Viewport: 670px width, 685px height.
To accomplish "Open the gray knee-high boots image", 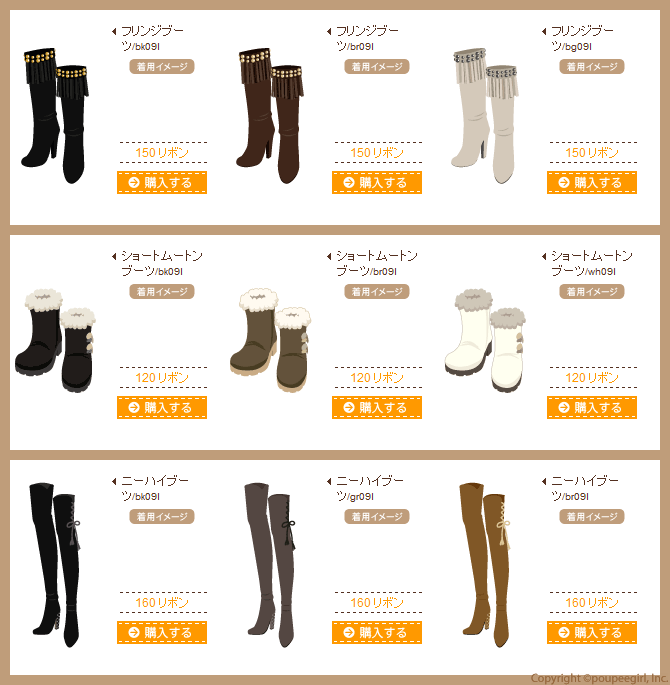I will coord(270,565).
